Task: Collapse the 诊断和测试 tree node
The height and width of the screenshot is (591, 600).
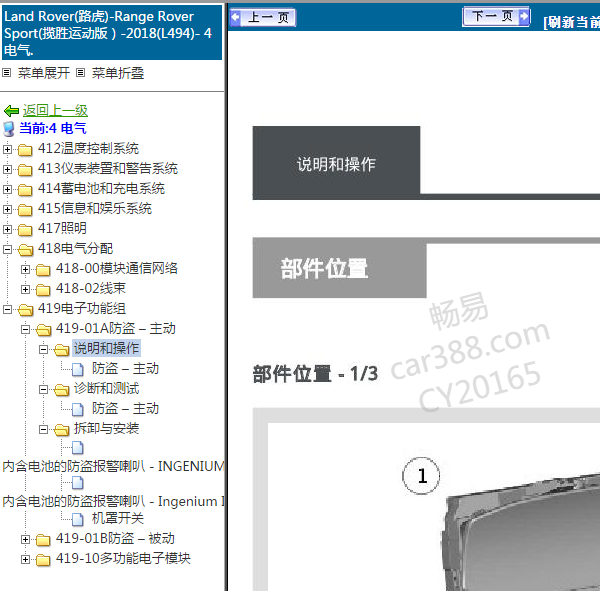Action: click(x=43, y=389)
